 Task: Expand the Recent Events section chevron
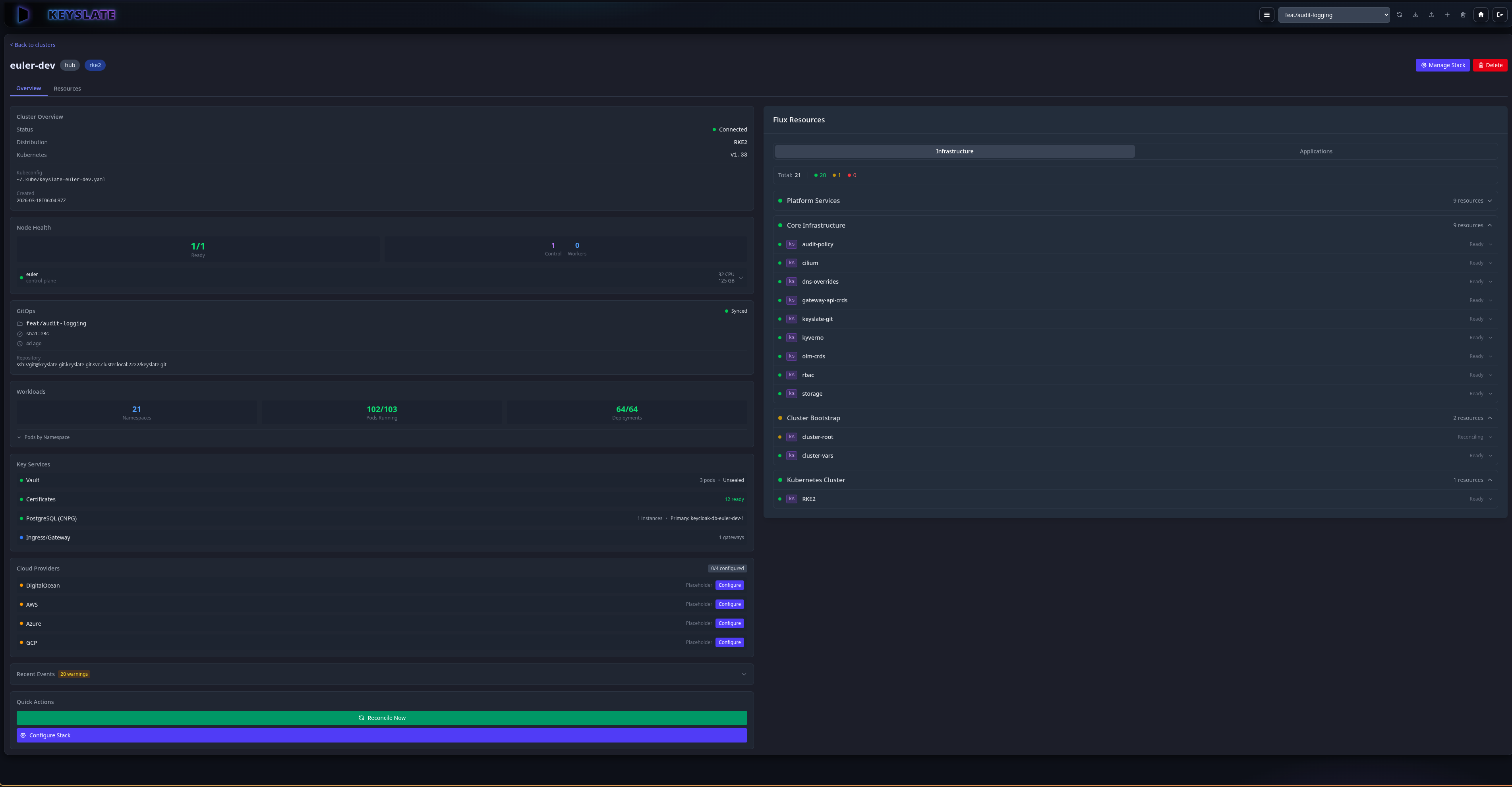coord(744,674)
